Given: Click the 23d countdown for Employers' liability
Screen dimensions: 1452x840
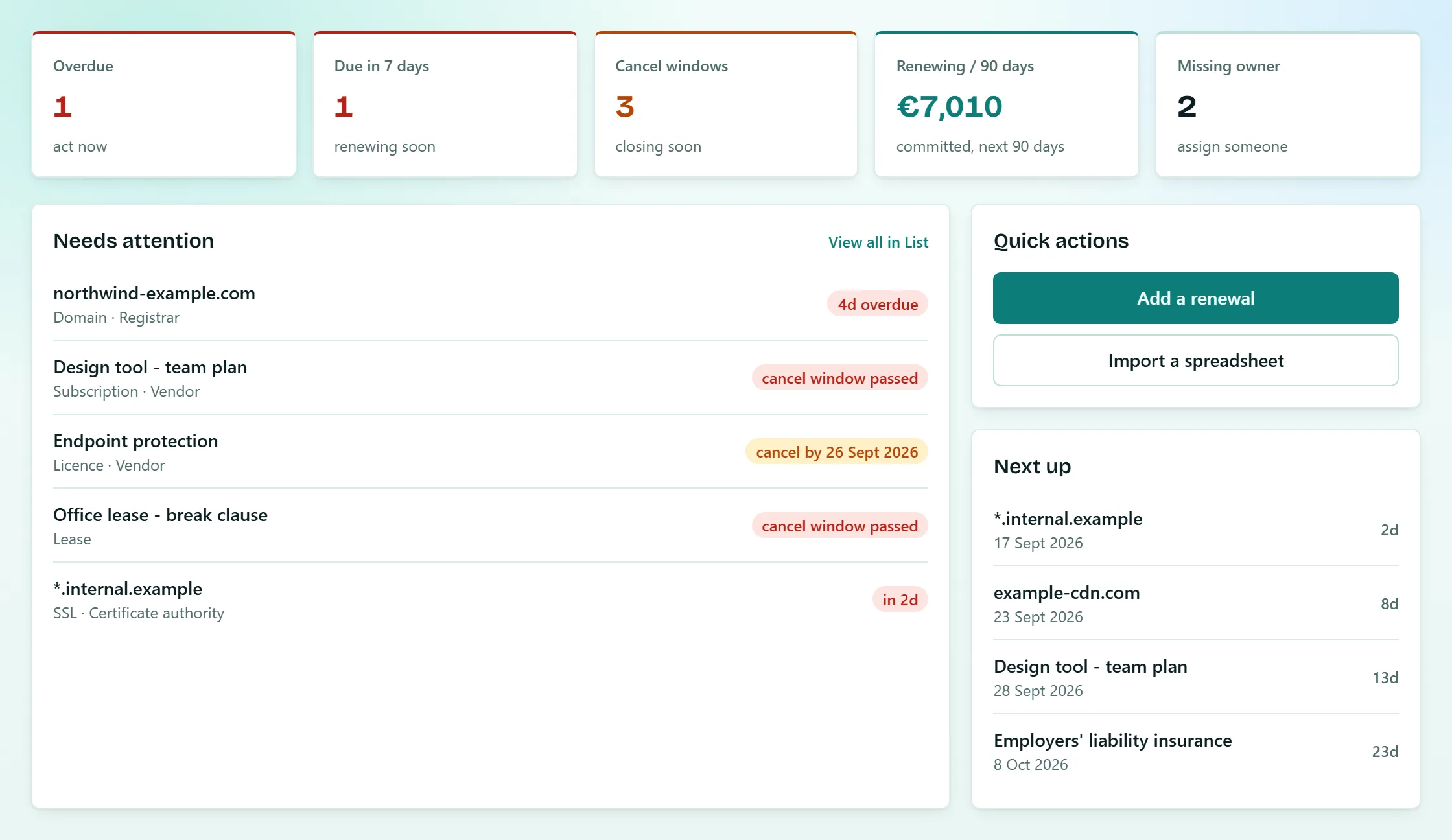Looking at the screenshot, I should (x=1385, y=751).
